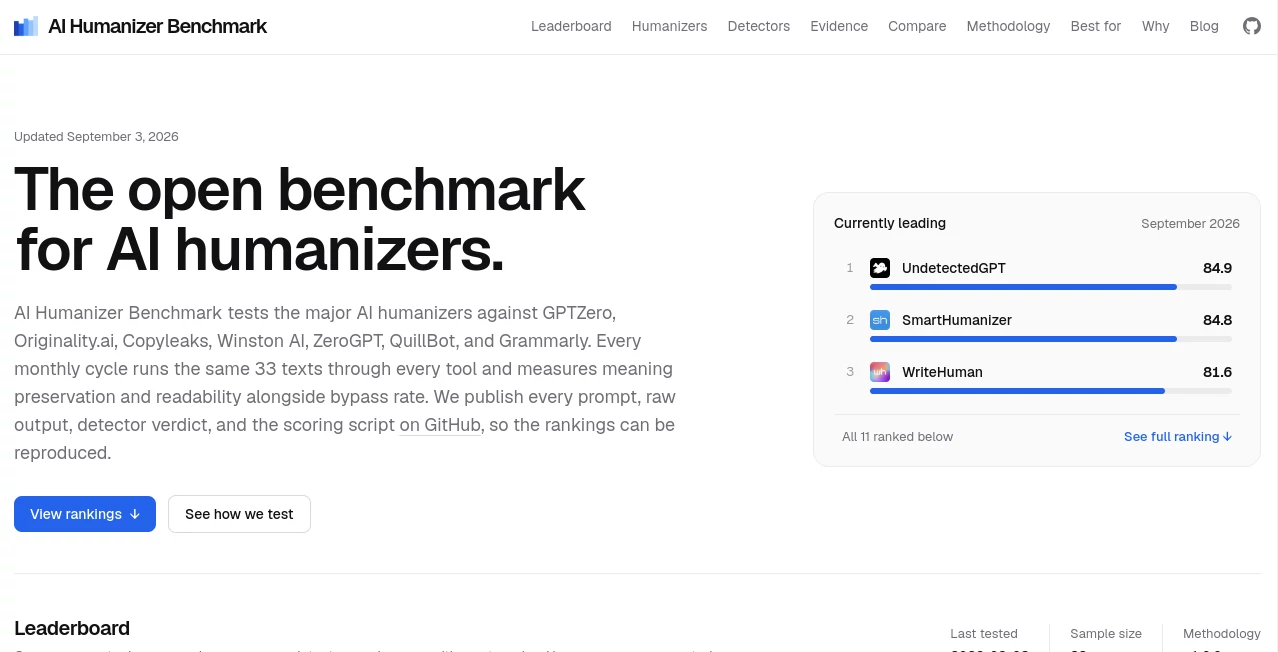Select the UndetectedGPT name in ranking
This screenshot has height=652, width=1278.
[954, 268]
